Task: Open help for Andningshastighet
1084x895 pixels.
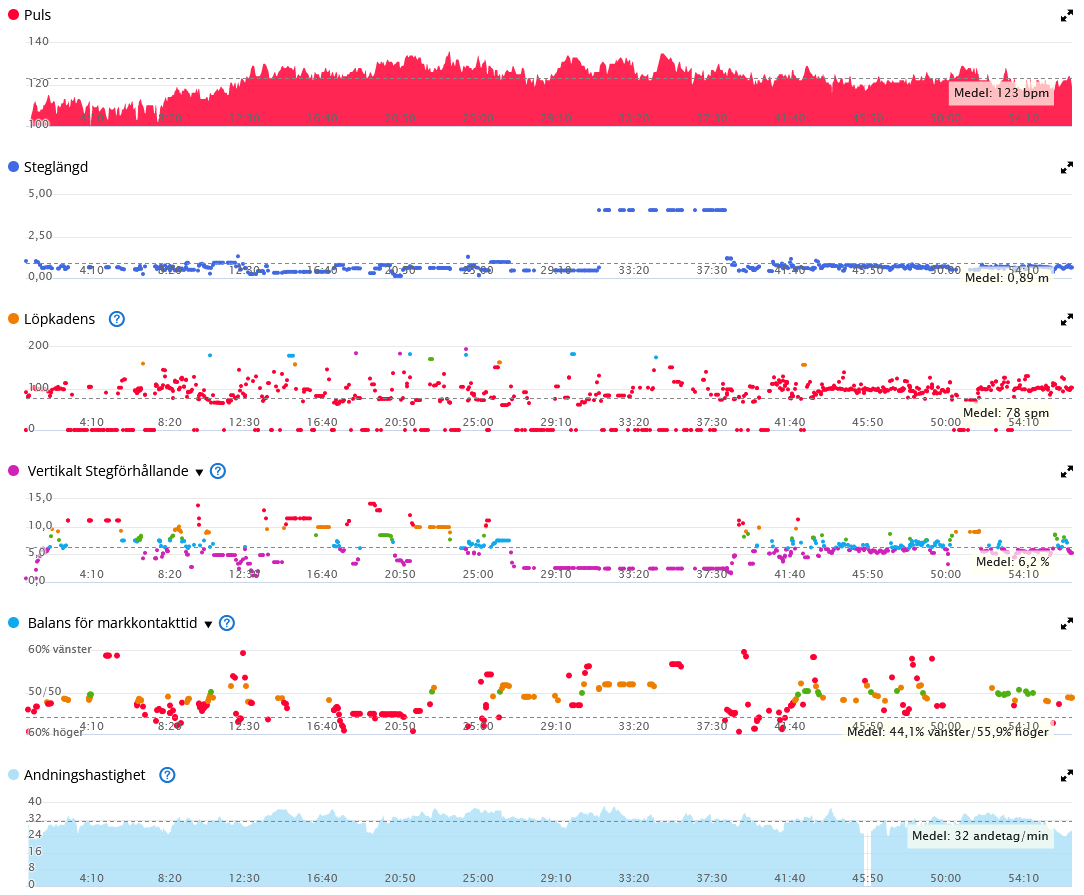Action: 167,775
